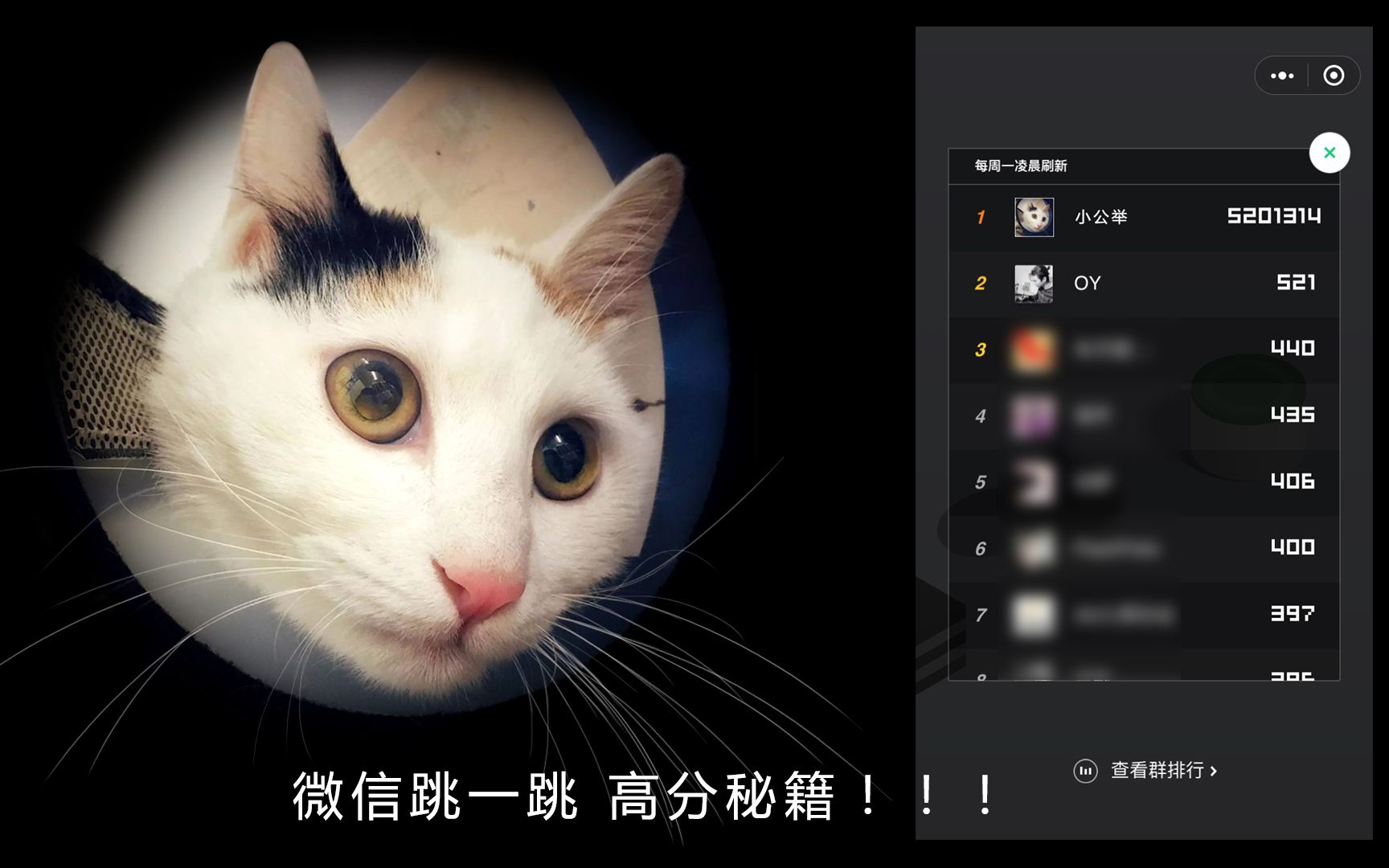Click the rank number 3
Viewport: 1389px width, 868px height.
pyautogui.click(x=981, y=350)
